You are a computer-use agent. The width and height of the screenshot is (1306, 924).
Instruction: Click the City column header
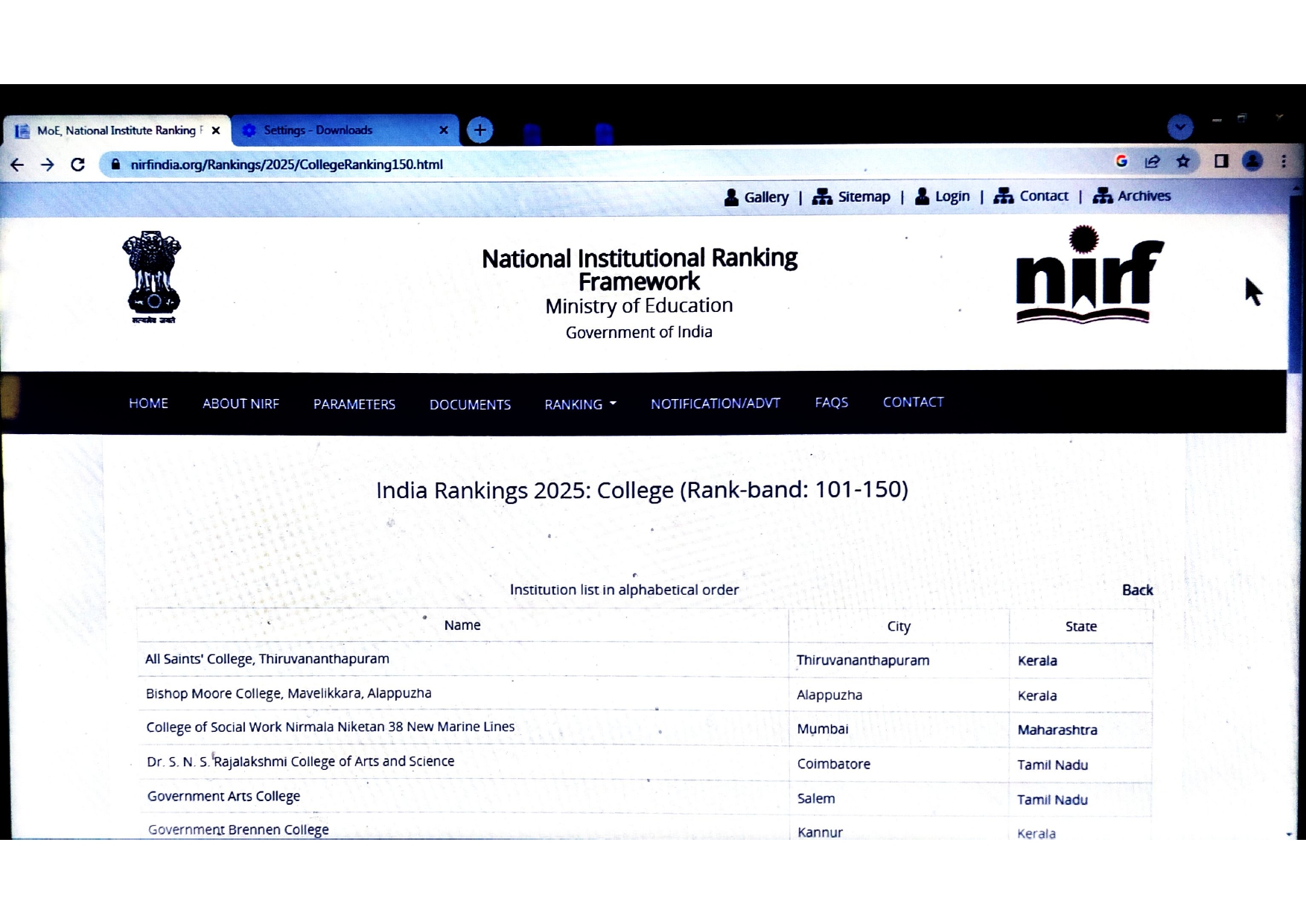pos(899,627)
